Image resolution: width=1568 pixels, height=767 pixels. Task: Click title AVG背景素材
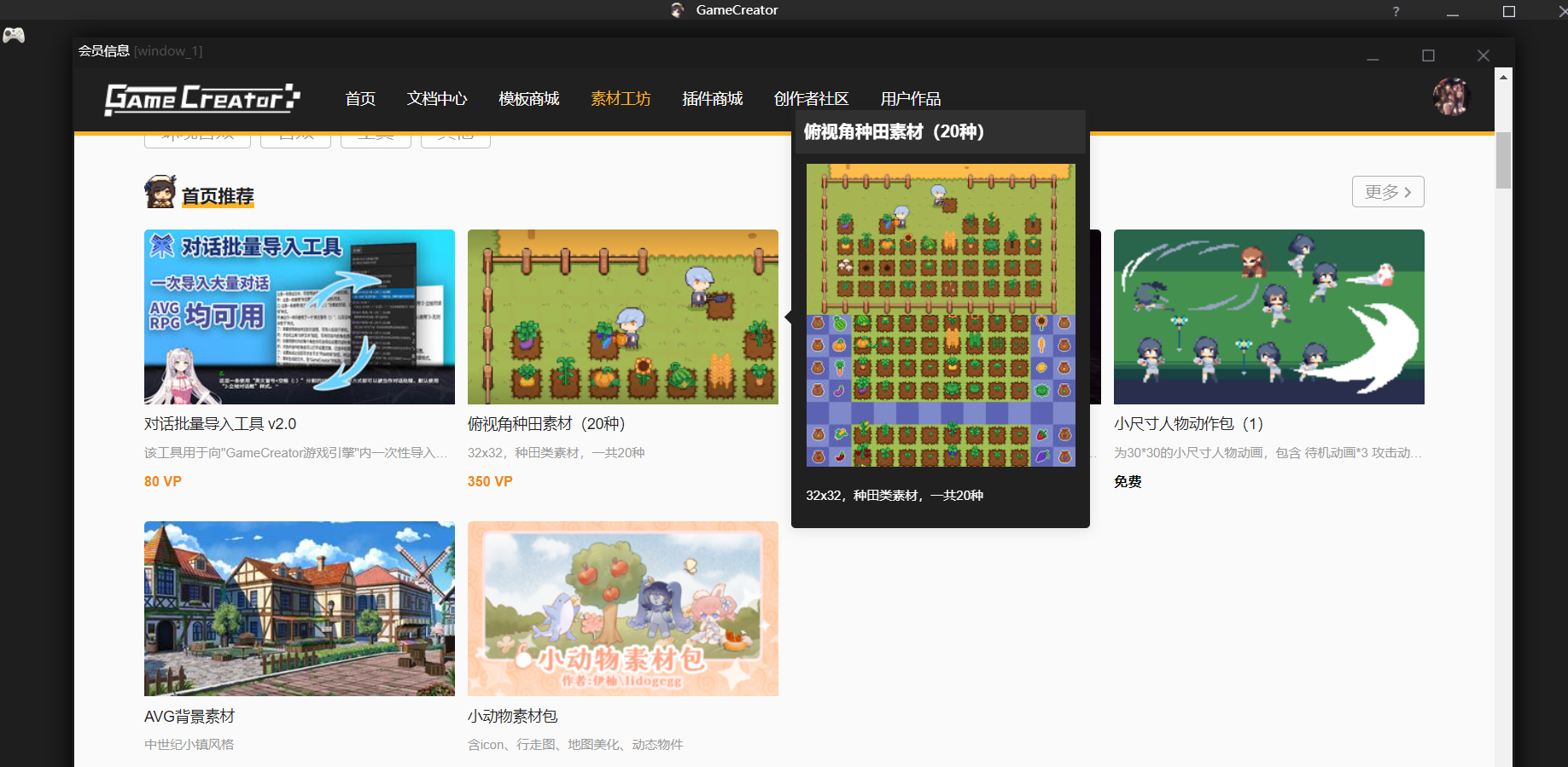pyautogui.click(x=189, y=717)
